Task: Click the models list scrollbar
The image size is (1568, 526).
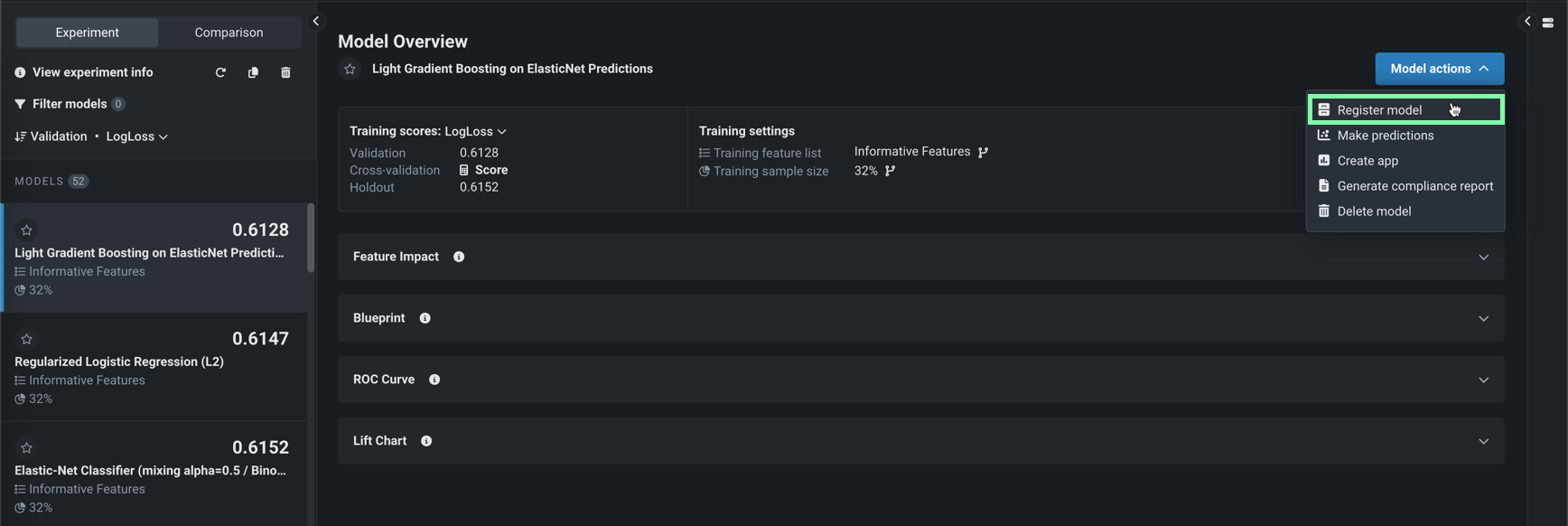Action: tap(311, 238)
